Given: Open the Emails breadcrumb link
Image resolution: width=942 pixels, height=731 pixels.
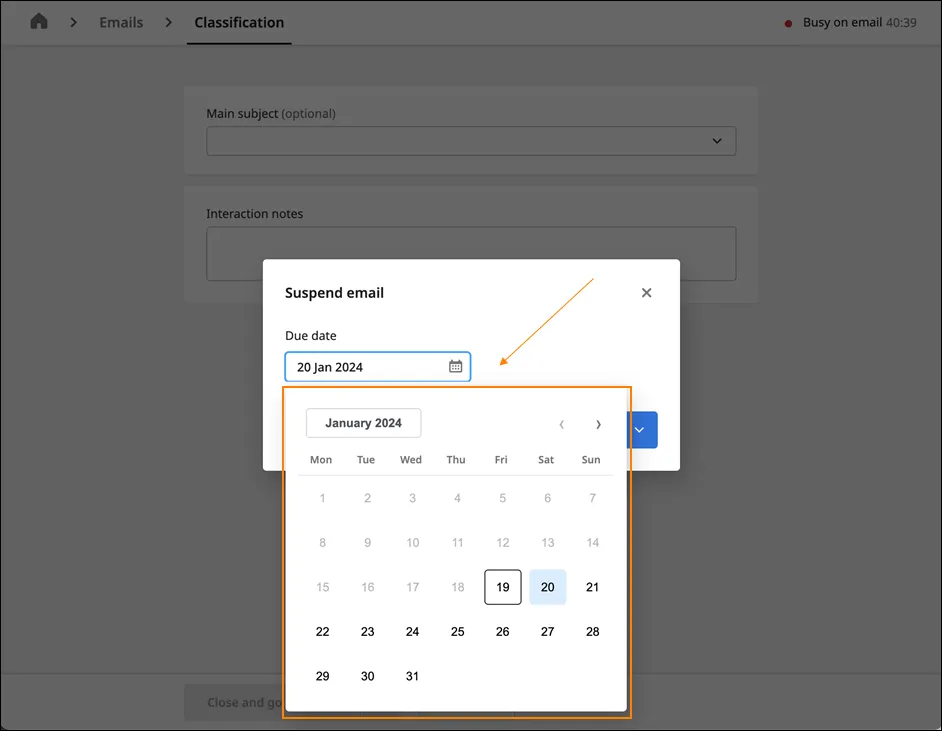Looking at the screenshot, I should (121, 22).
